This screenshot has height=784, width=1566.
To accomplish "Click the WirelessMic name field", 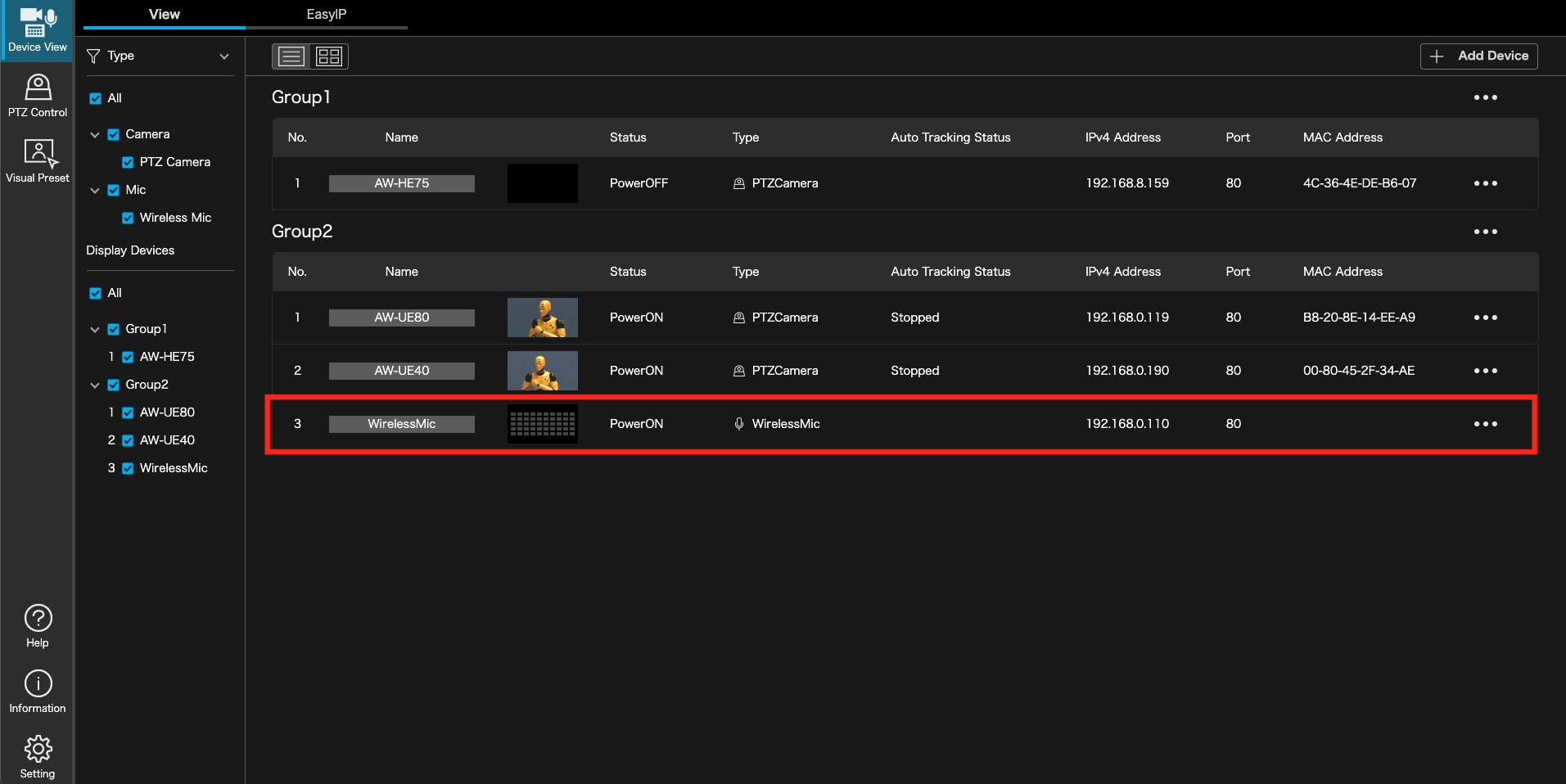I will 402,424.
